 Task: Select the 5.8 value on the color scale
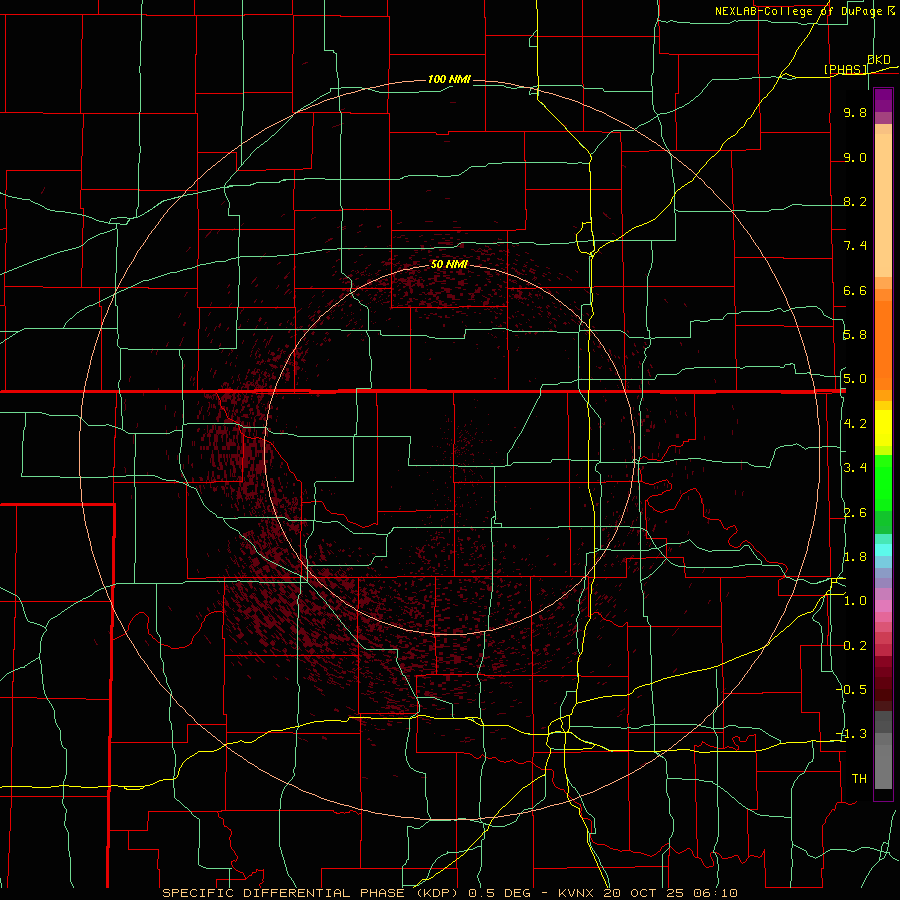pos(855,335)
